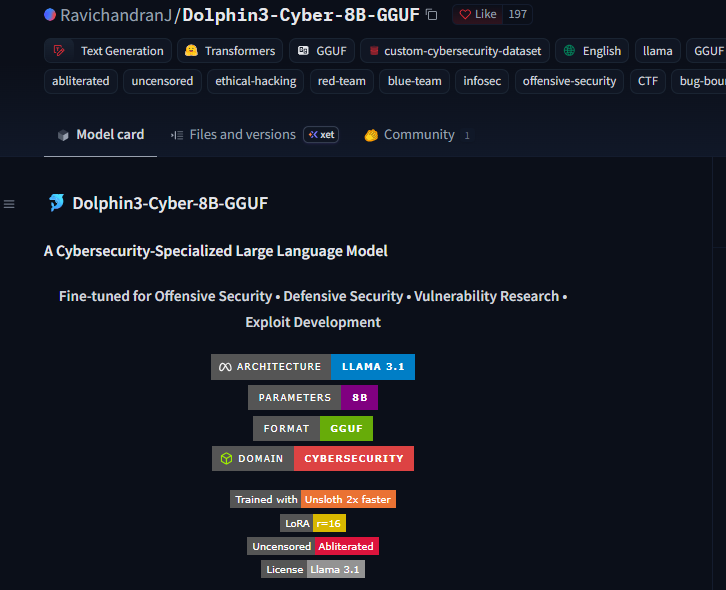
Task: Click the Trained with Unsloth 2x faster badge
Action: point(313,499)
